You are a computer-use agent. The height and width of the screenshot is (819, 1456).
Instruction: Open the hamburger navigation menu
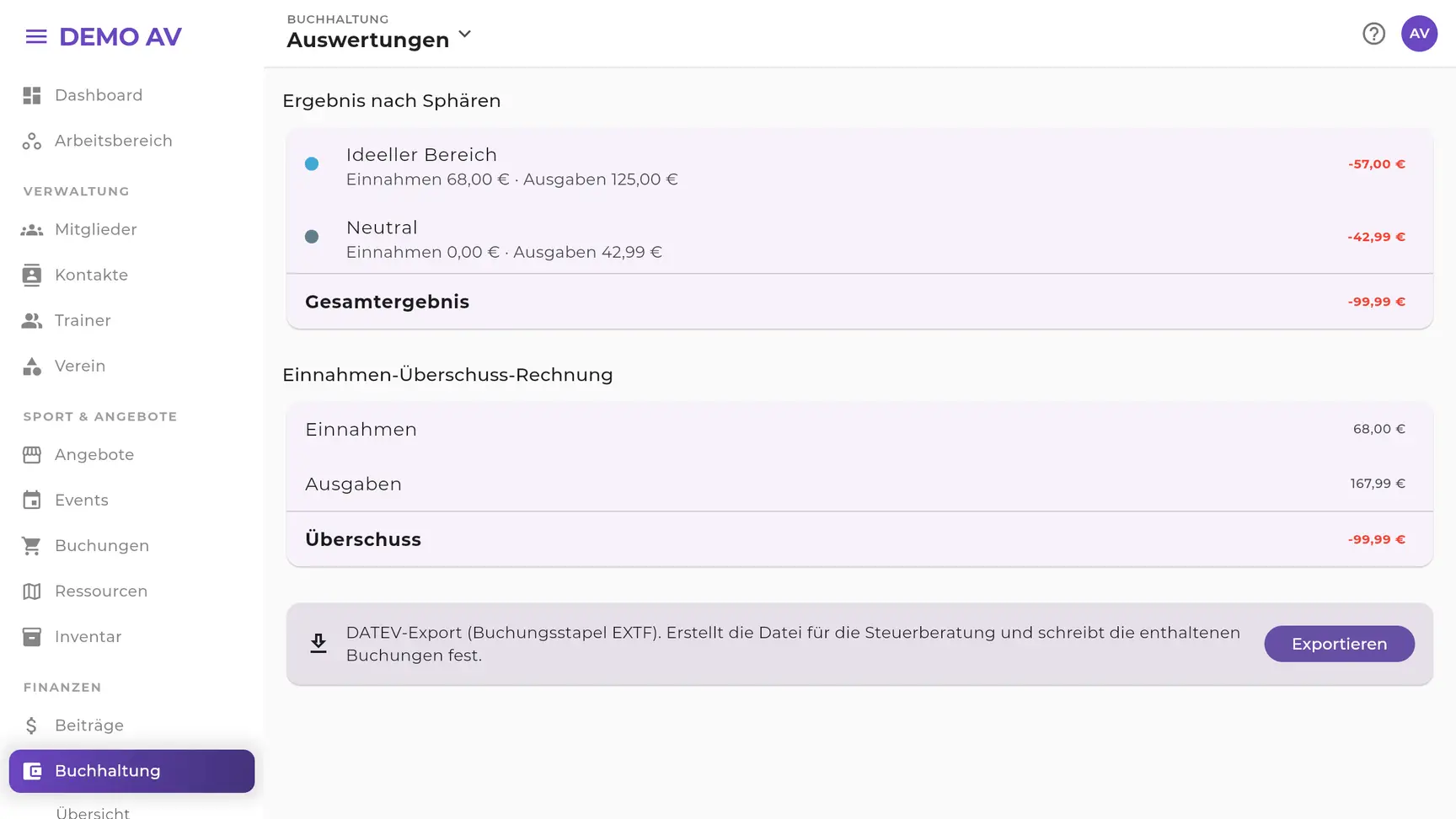click(36, 37)
